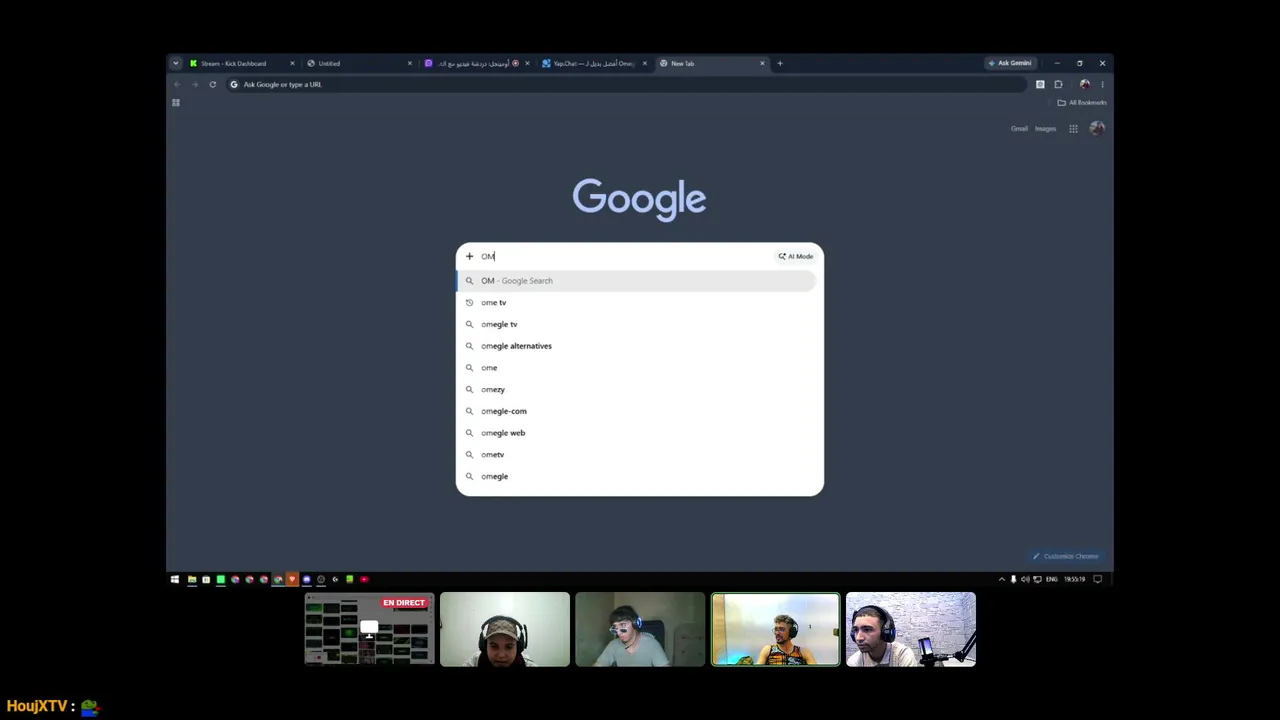Open the Discord taskbar icon

tap(306, 579)
